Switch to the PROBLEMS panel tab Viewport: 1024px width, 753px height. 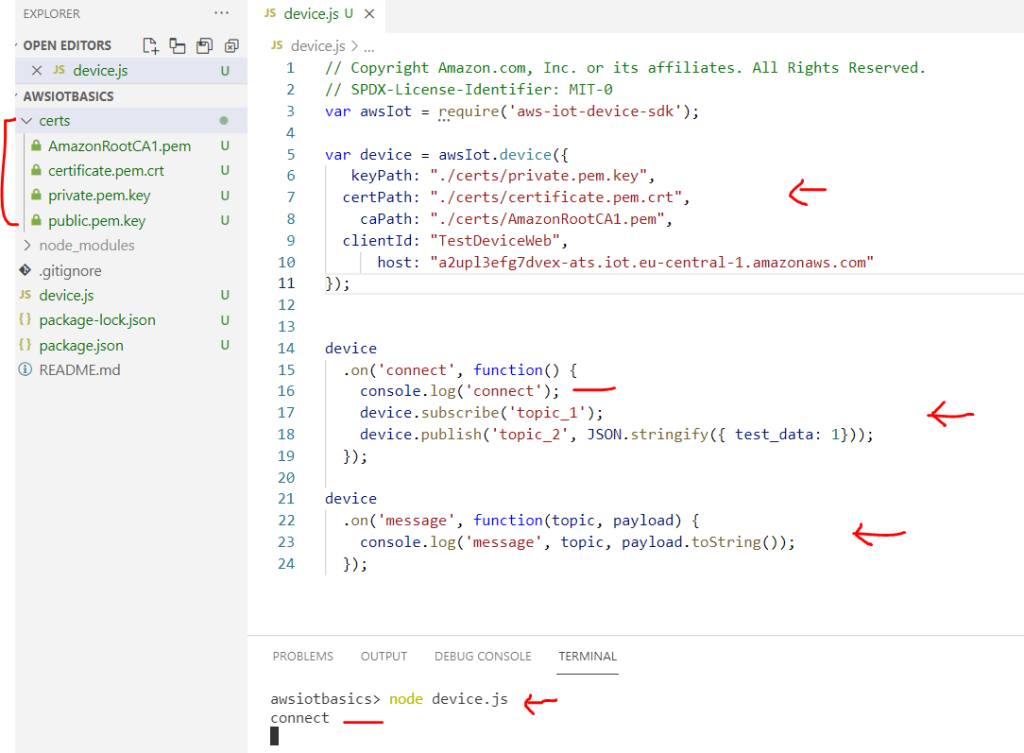(x=303, y=656)
